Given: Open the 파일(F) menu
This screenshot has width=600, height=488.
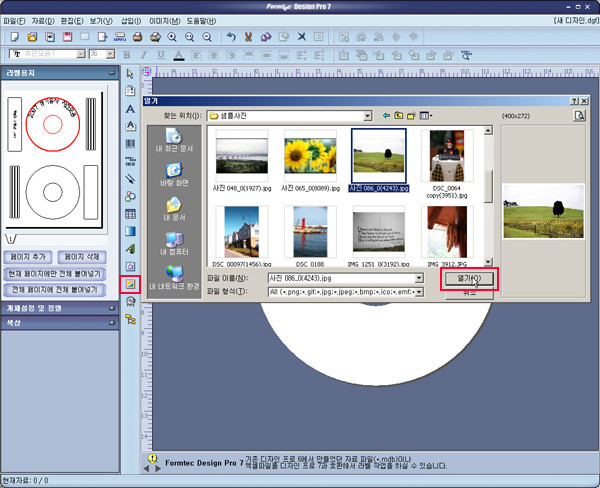Looking at the screenshot, I should click(12, 19).
